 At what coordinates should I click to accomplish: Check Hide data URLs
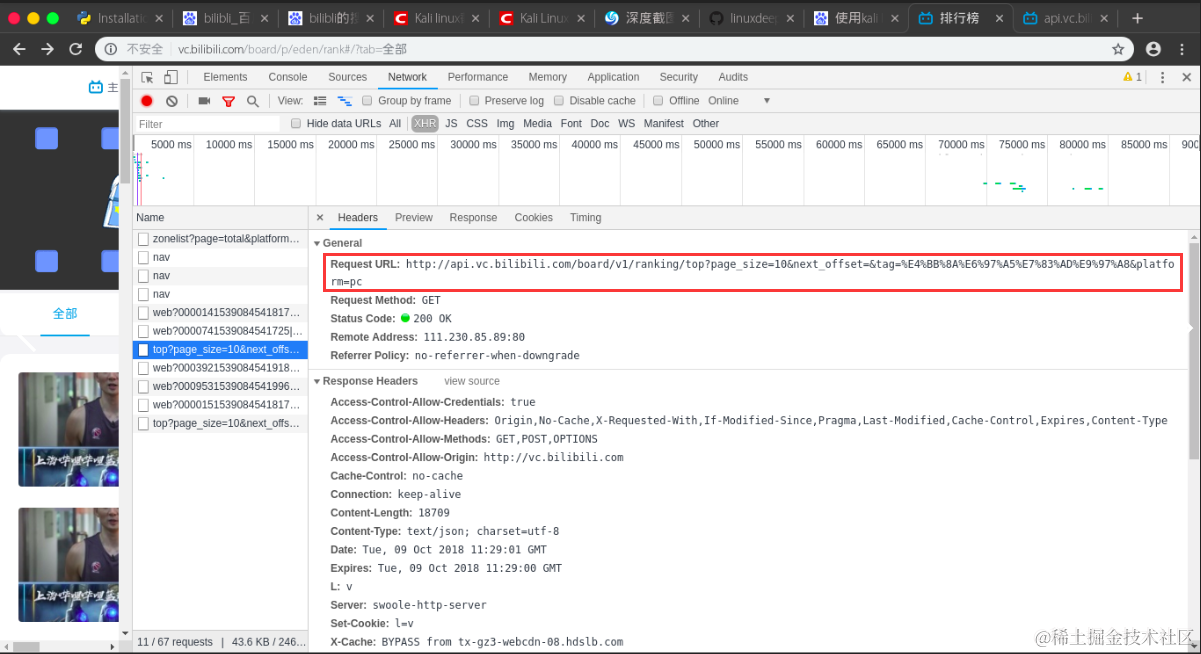coord(296,124)
